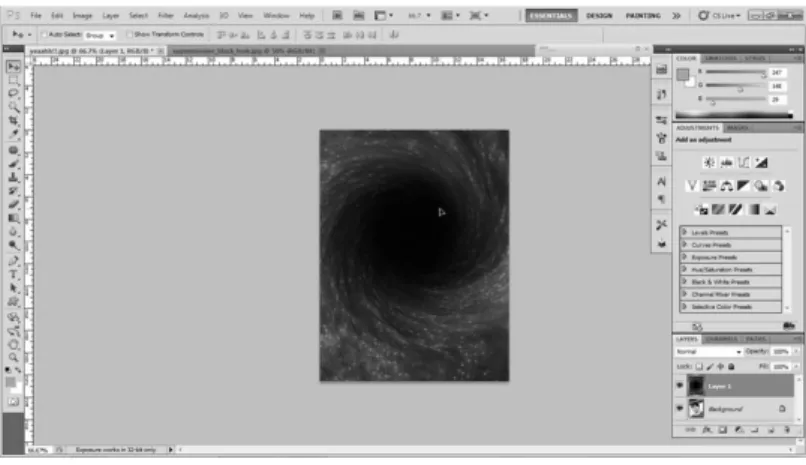Select the Path Selection tool
This screenshot has height=465, width=806.
[13, 288]
